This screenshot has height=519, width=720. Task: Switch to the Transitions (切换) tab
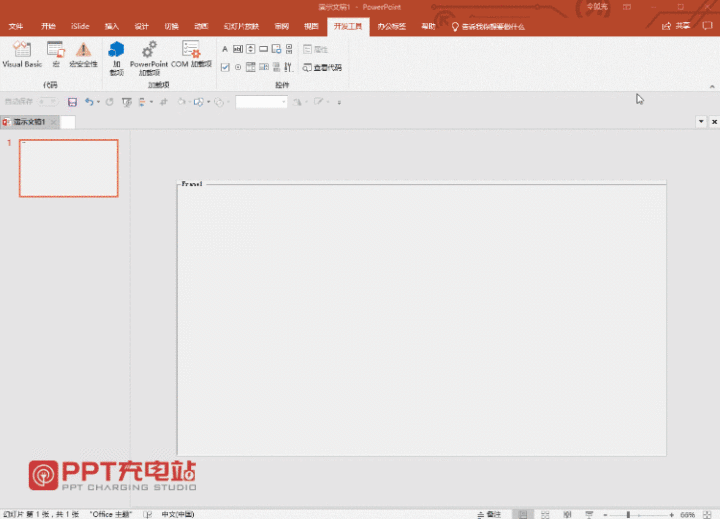click(171, 27)
